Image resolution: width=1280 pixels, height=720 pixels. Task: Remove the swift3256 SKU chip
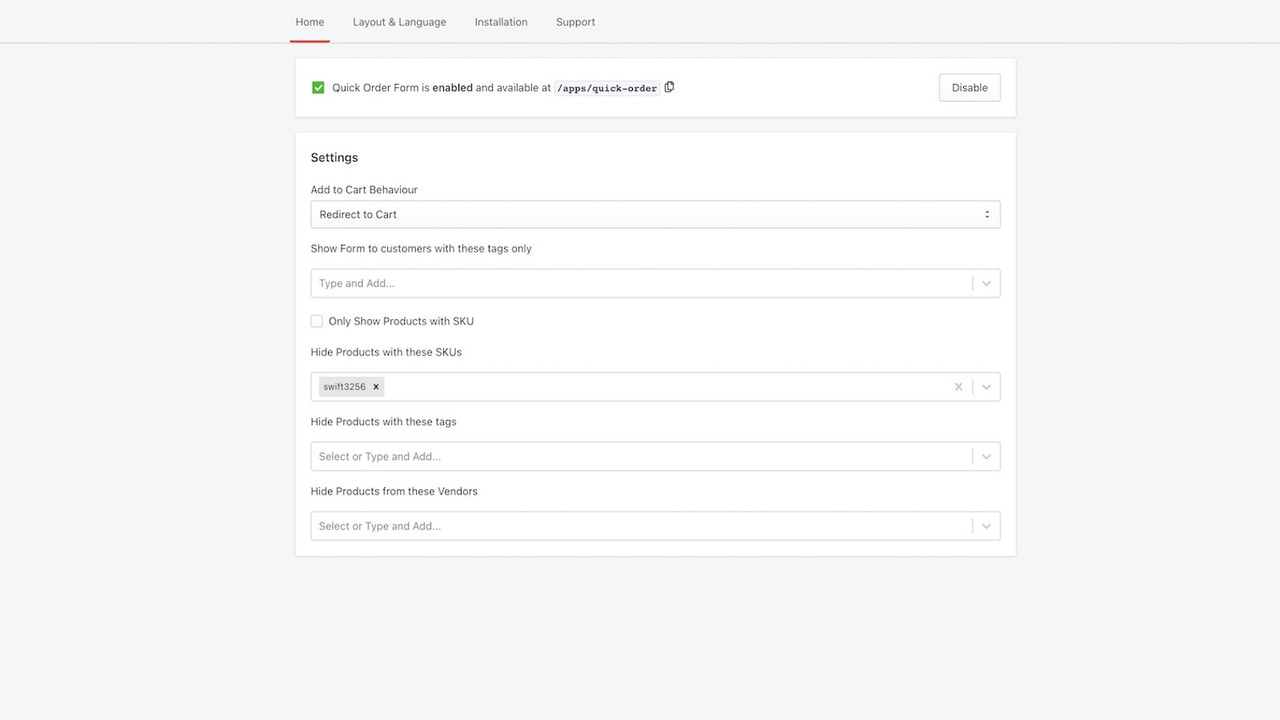[376, 387]
